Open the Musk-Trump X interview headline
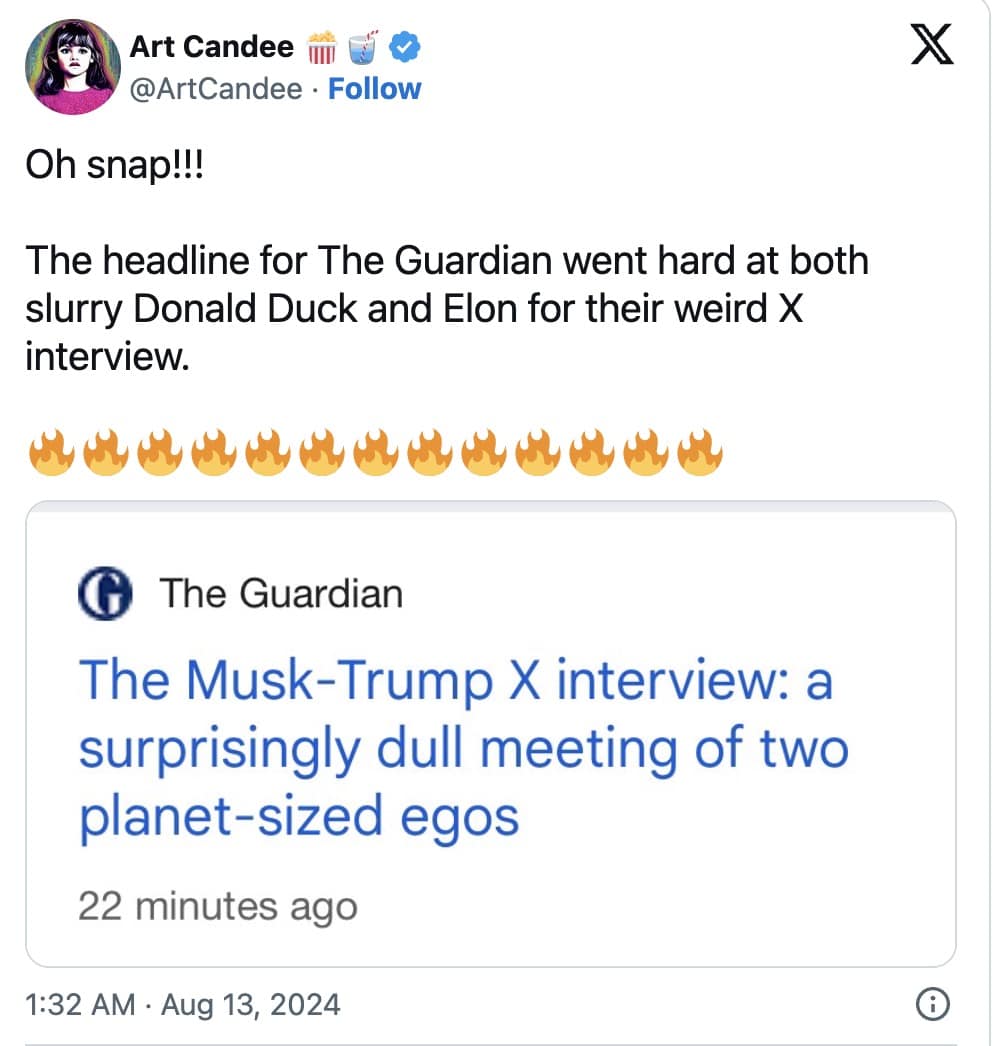998x1046 pixels. pos(462,749)
